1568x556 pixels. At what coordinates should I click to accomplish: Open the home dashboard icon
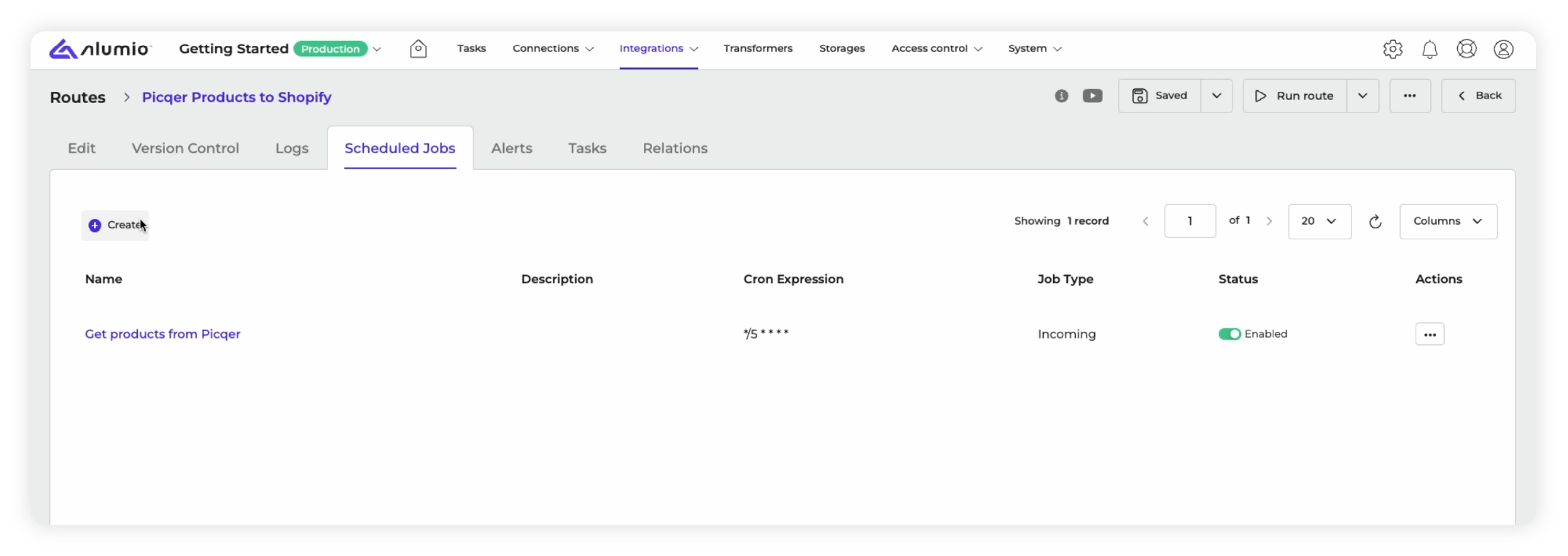click(x=418, y=49)
